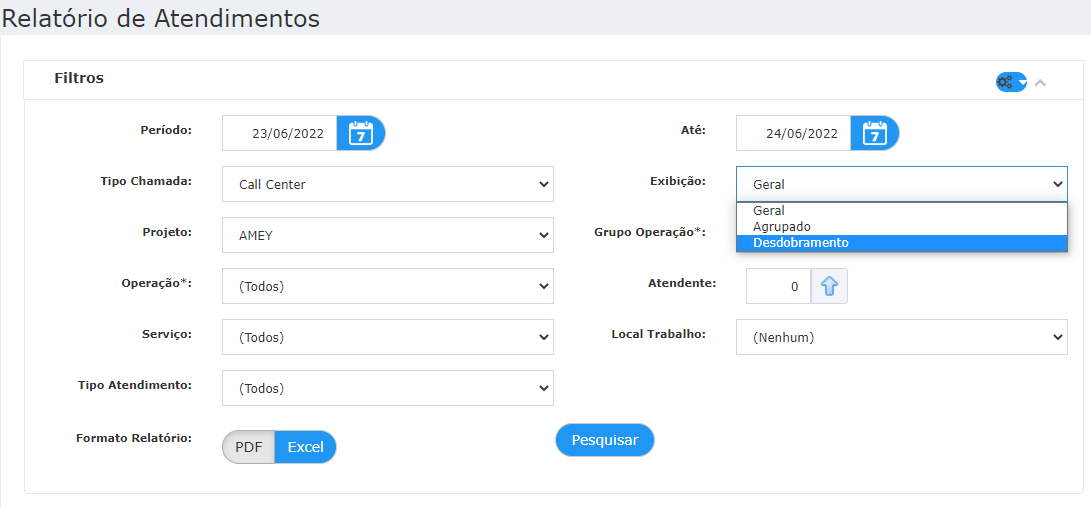Select PDF report format
1091x508 pixels.
pyautogui.click(x=248, y=447)
